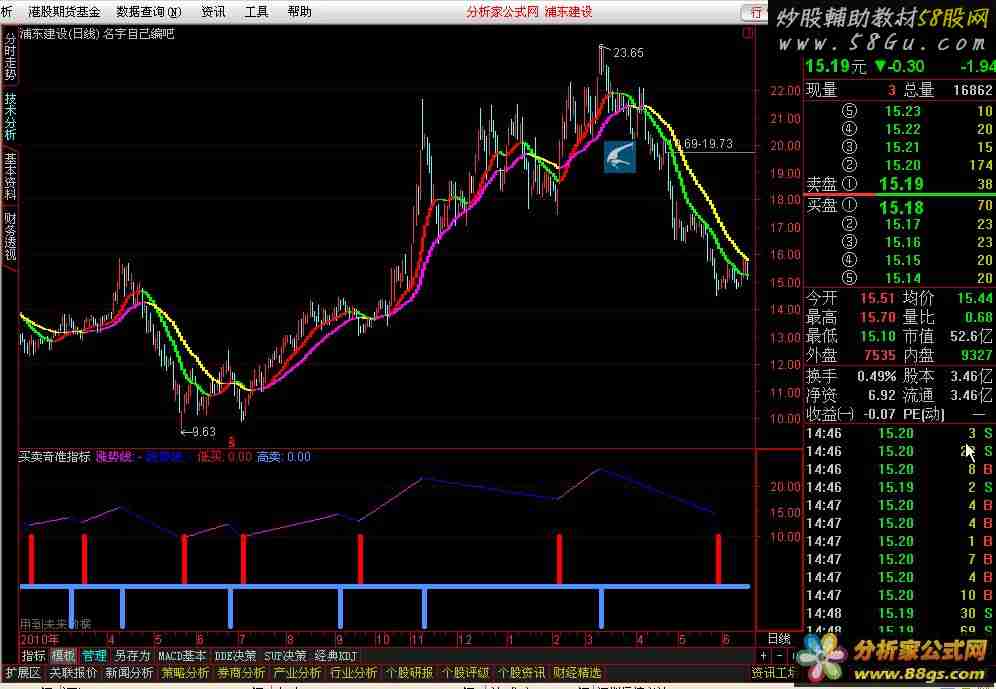
Task: Open the 个股研报 bottom tab
Action: (408, 673)
